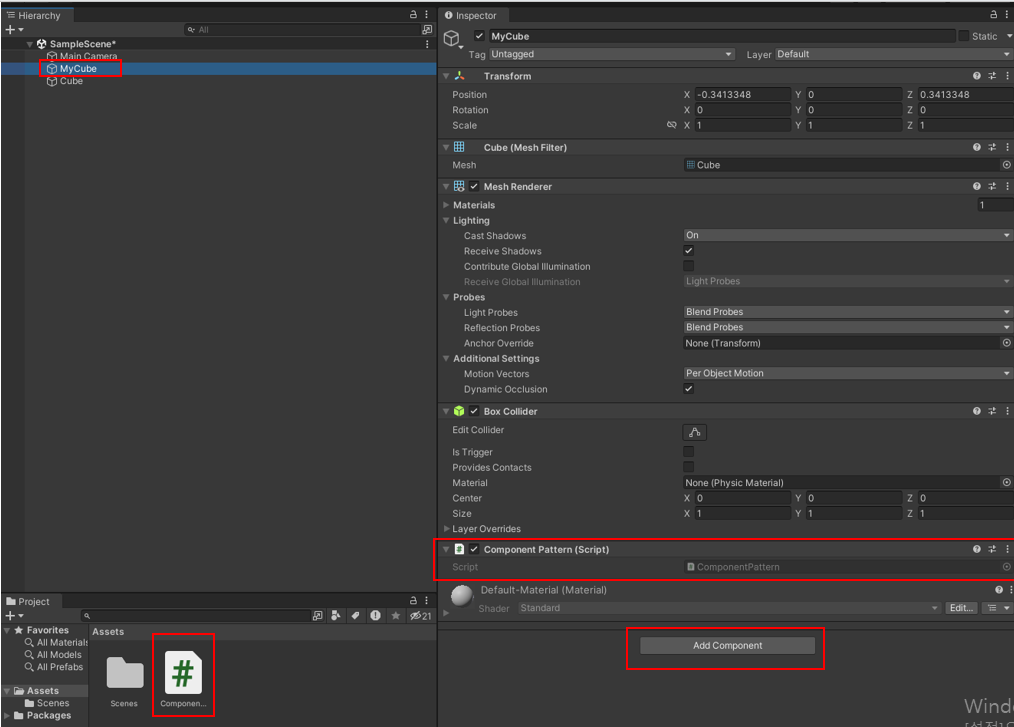Open Mesh Renderer presets icon
This screenshot has height=727, width=1014.
(992, 186)
